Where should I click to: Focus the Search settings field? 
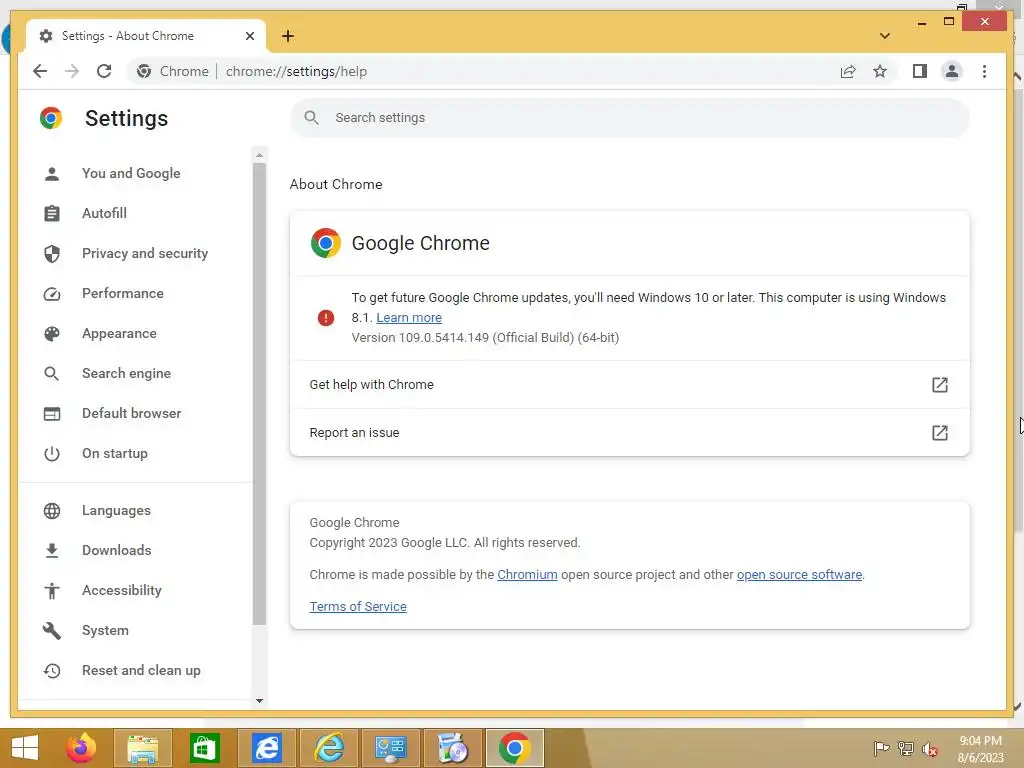(630, 118)
